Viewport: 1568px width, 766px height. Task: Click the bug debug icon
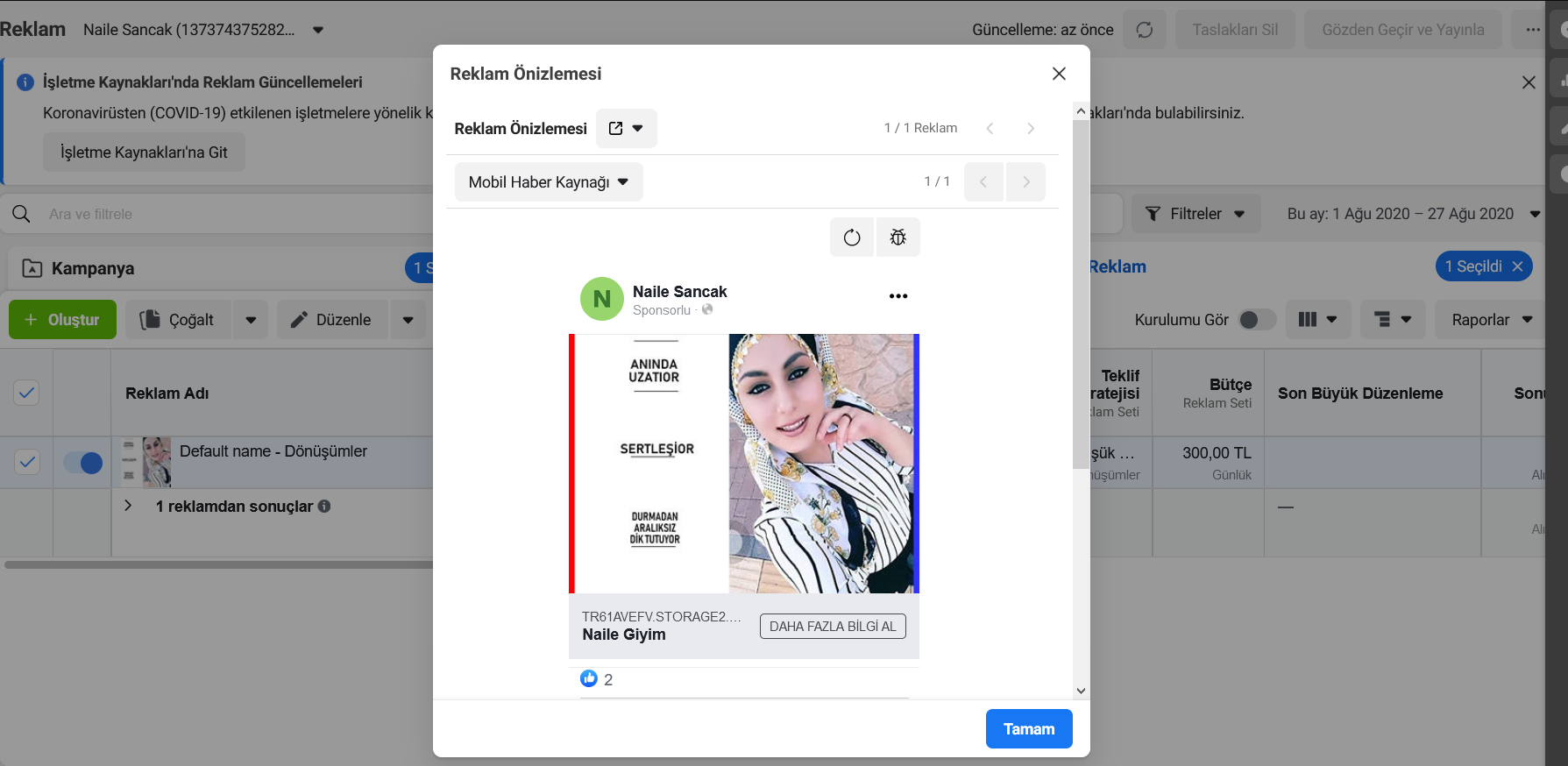pyautogui.click(x=898, y=238)
